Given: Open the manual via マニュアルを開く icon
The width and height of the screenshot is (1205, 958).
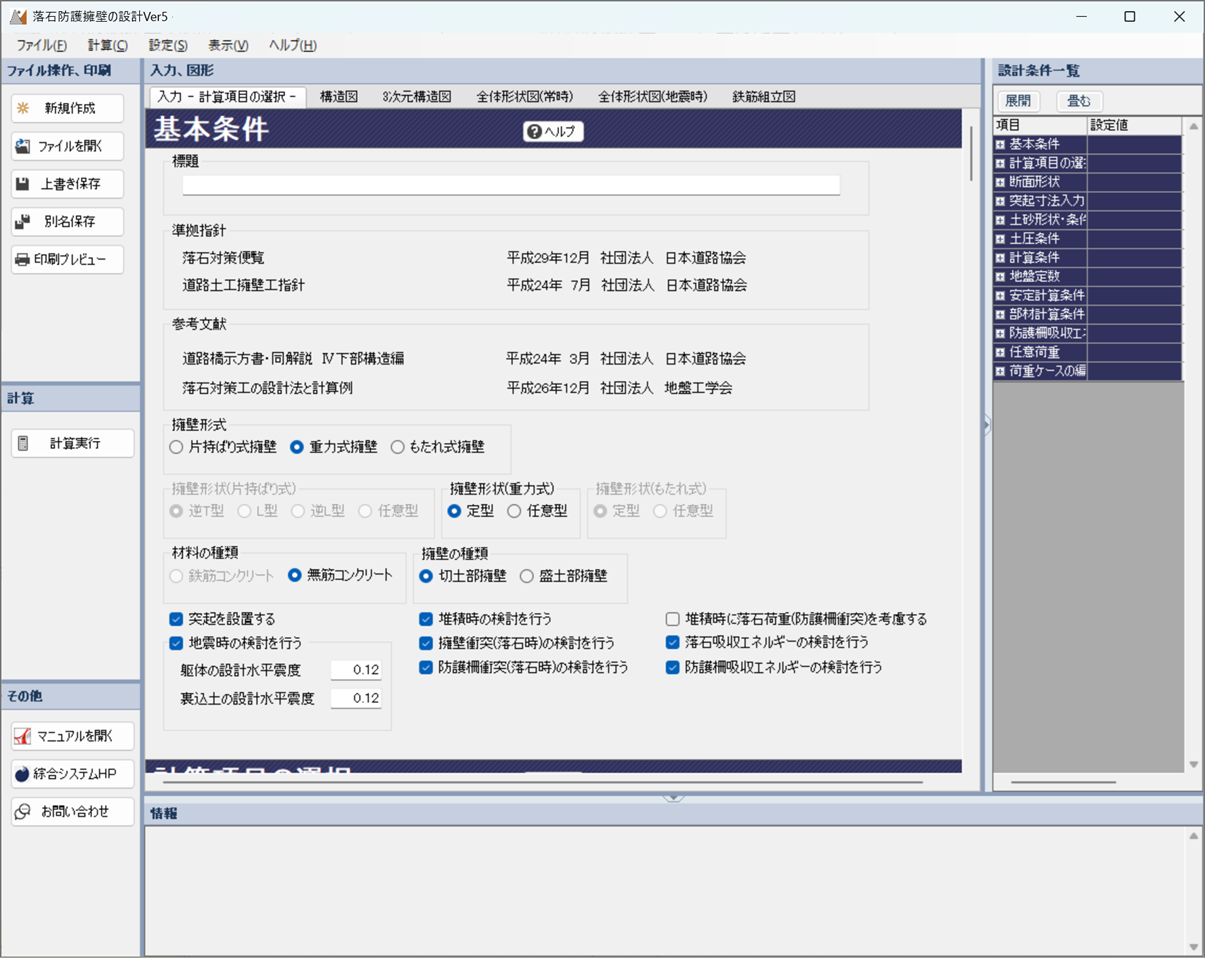Looking at the screenshot, I should pos(23,737).
